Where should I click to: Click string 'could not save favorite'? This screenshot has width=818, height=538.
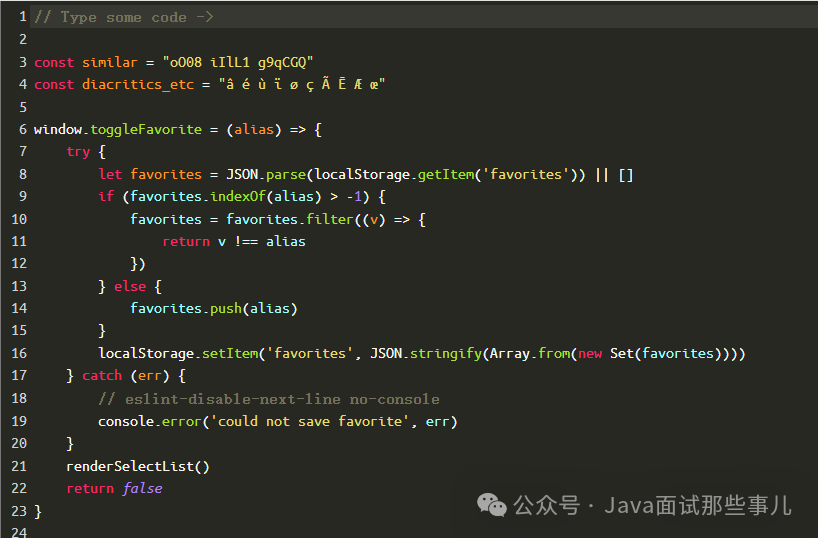pos(310,421)
